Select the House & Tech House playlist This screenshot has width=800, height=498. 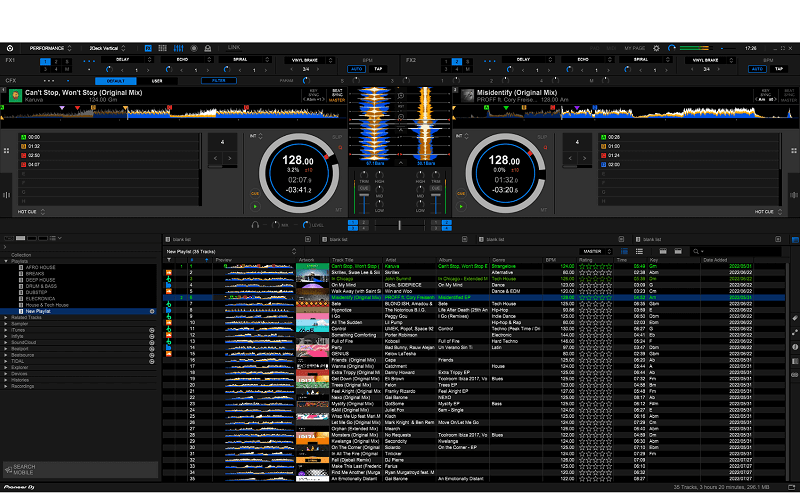pos(47,305)
